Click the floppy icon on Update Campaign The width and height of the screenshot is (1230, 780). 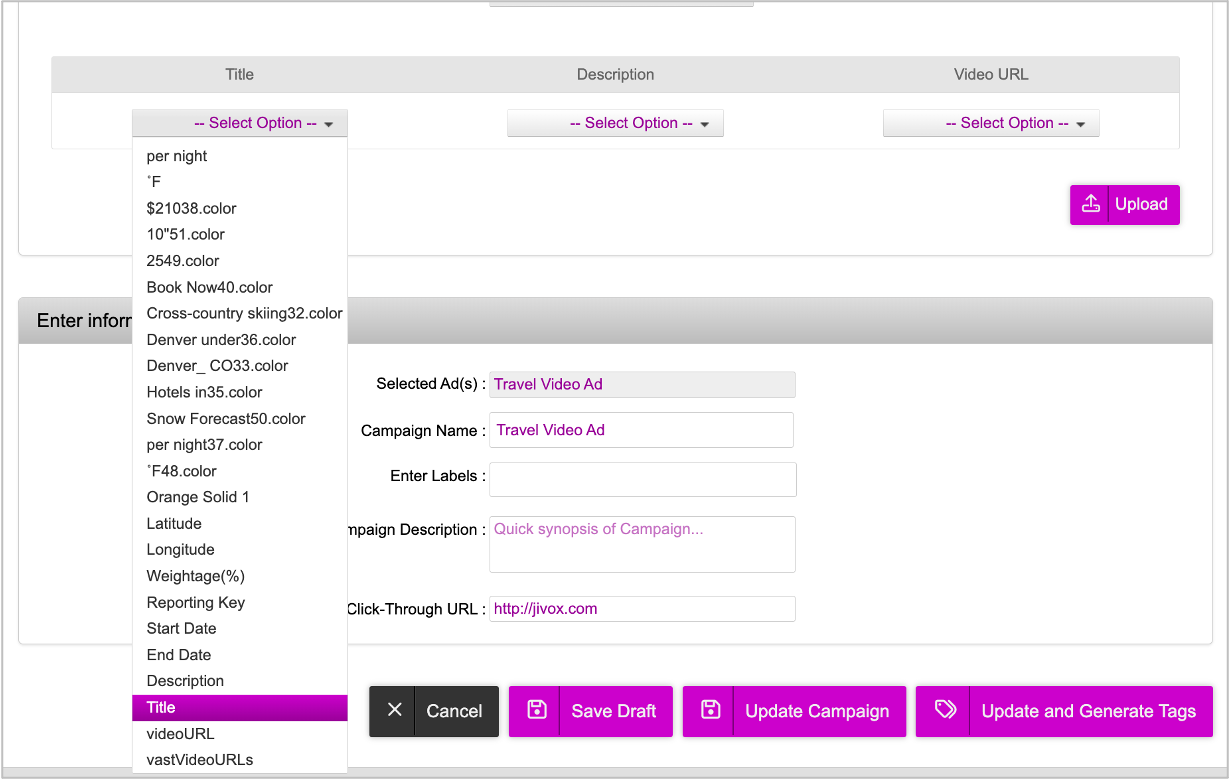[710, 710]
